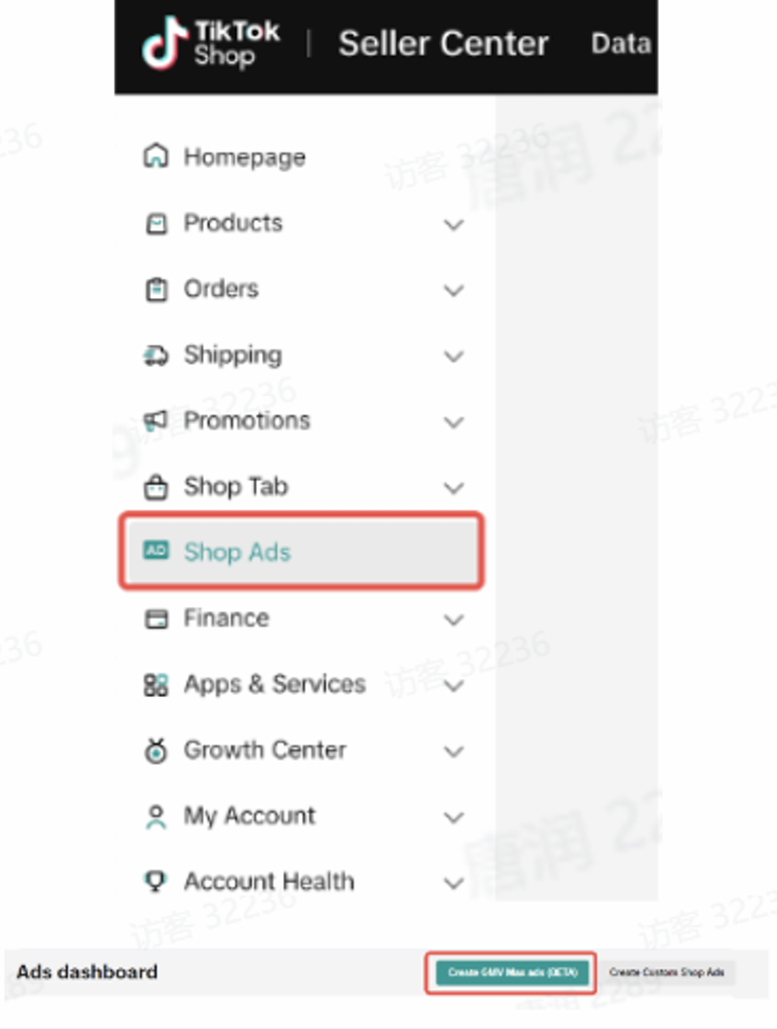The image size is (777, 1029).
Task: Expand the My Account chevron
Action: 454,817
